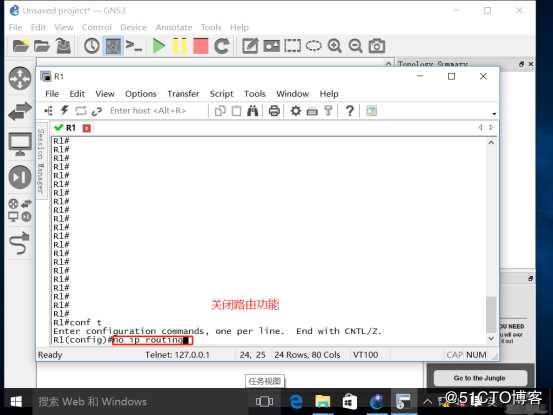Screen dimensions: 553x415
Task: Browse all devices icon in sidebar
Action: click(x=20, y=210)
